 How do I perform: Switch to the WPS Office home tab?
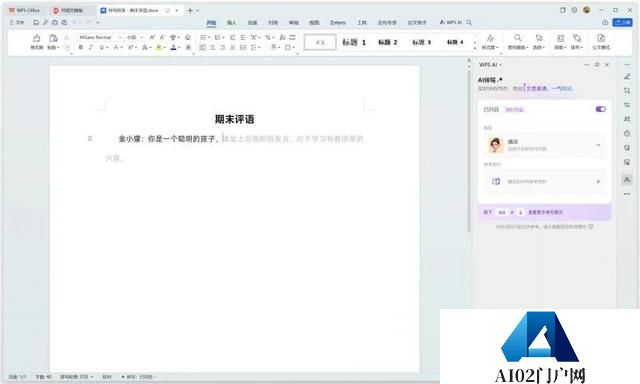pyautogui.click(x=24, y=10)
